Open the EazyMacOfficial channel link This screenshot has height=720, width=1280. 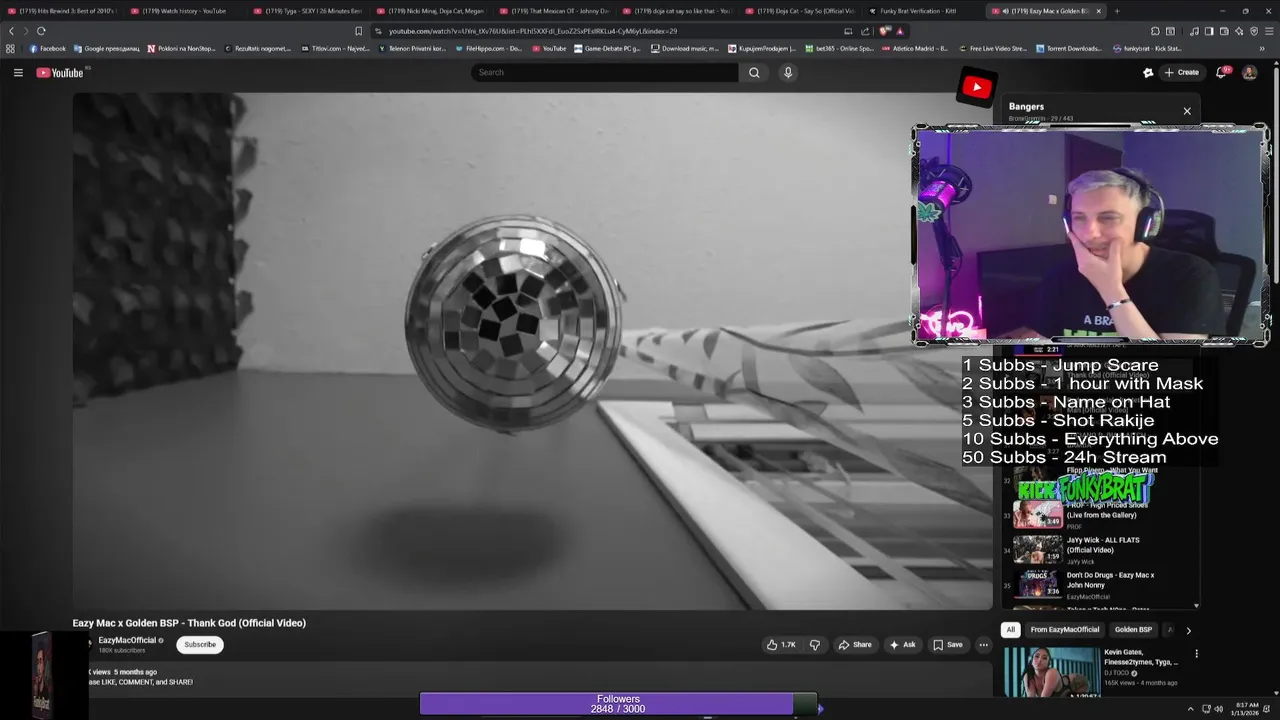pos(127,640)
